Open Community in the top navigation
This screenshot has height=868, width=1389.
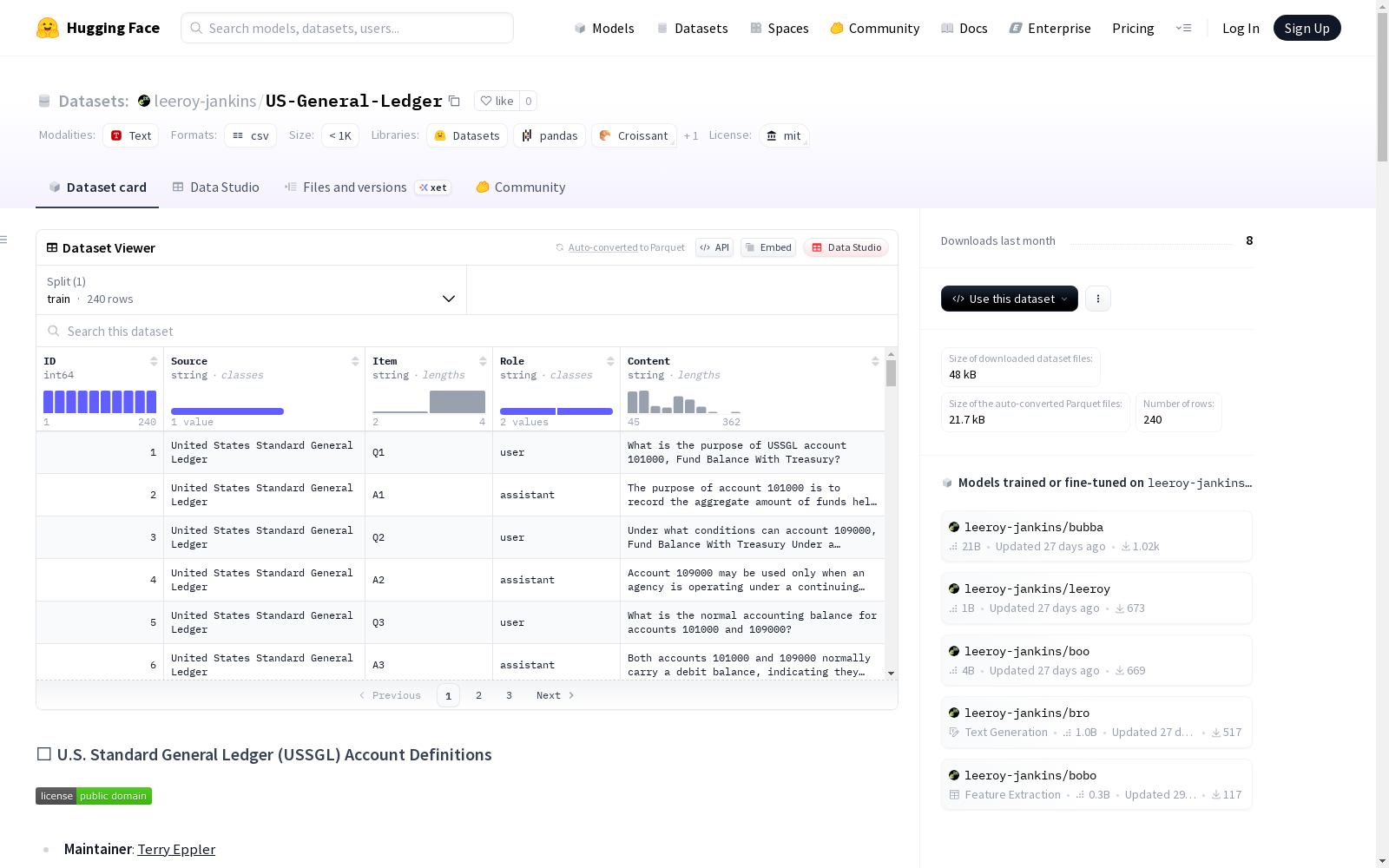click(x=875, y=28)
